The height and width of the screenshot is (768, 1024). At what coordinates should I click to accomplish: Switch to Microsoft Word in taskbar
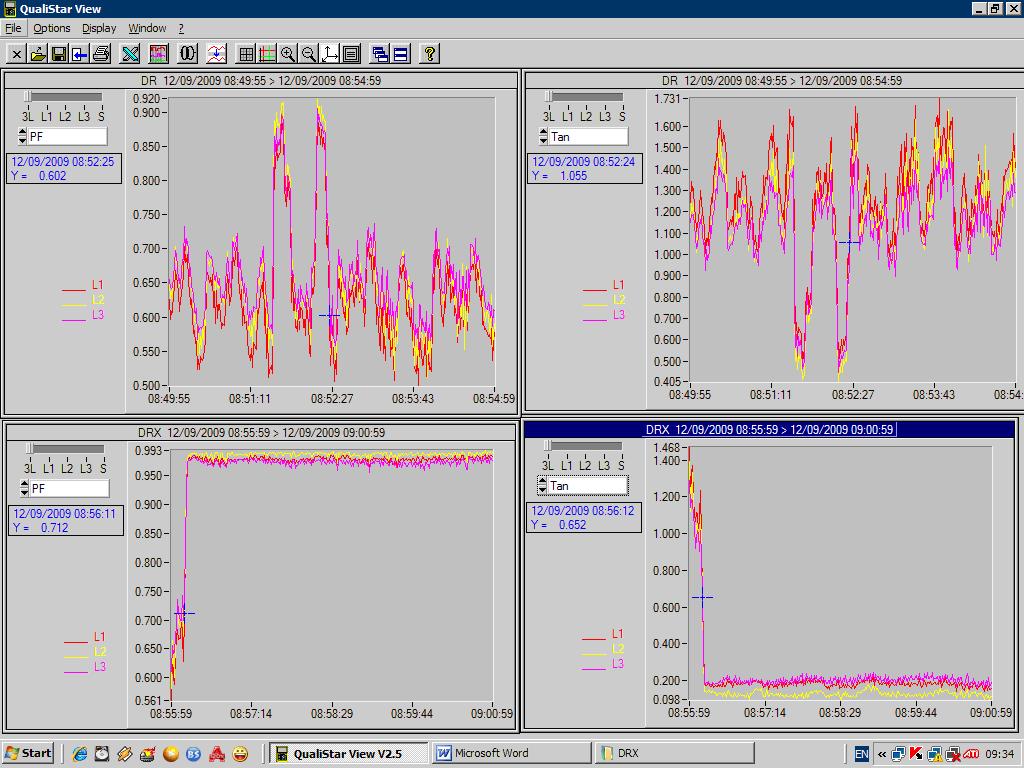click(x=510, y=753)
